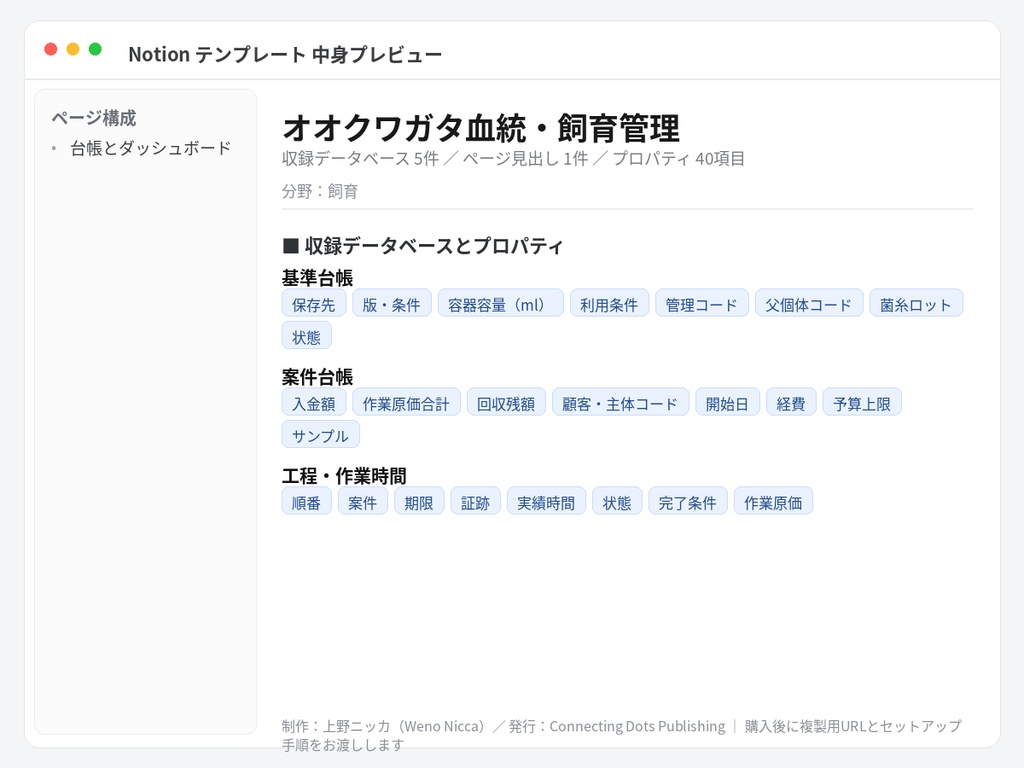
Task: Select the 容器容量（ml） property tag
Action: click(500, 303)
